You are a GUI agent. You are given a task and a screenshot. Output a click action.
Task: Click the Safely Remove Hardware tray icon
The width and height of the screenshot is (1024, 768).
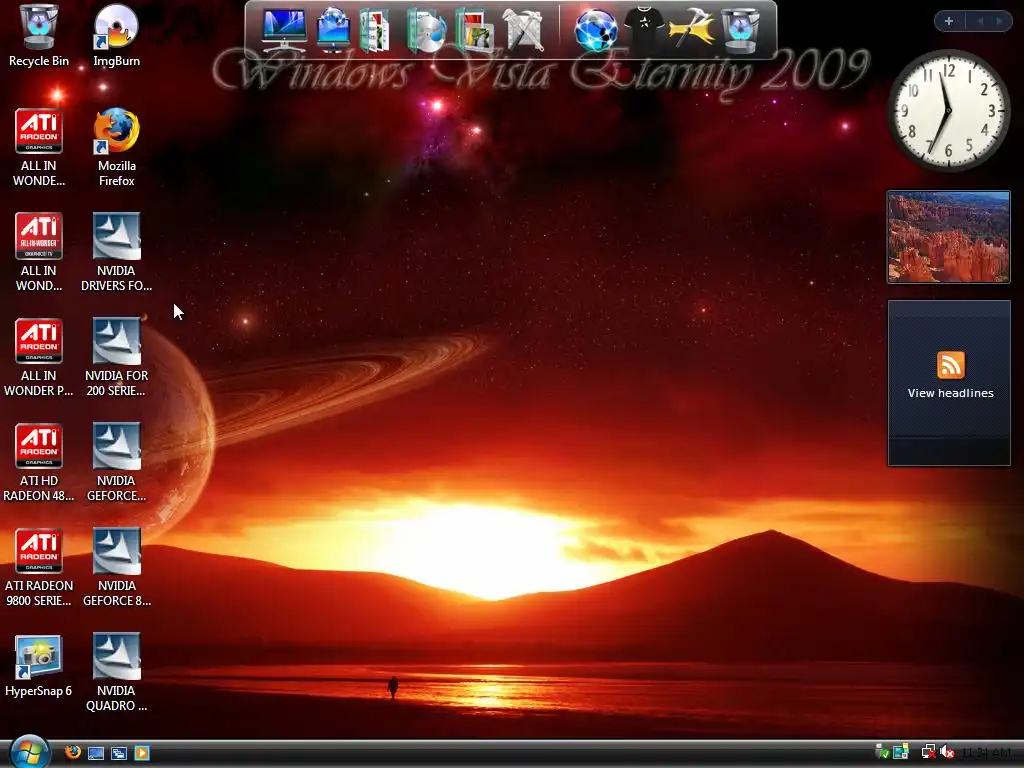[882, 752]
